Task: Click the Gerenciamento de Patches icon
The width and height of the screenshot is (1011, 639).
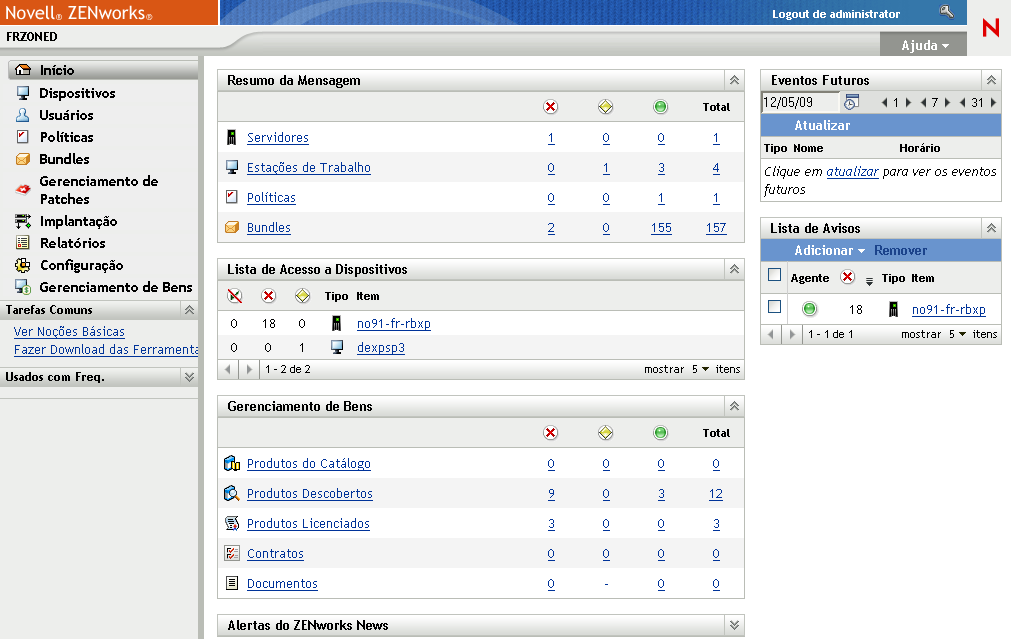Action: click(23, 190)
